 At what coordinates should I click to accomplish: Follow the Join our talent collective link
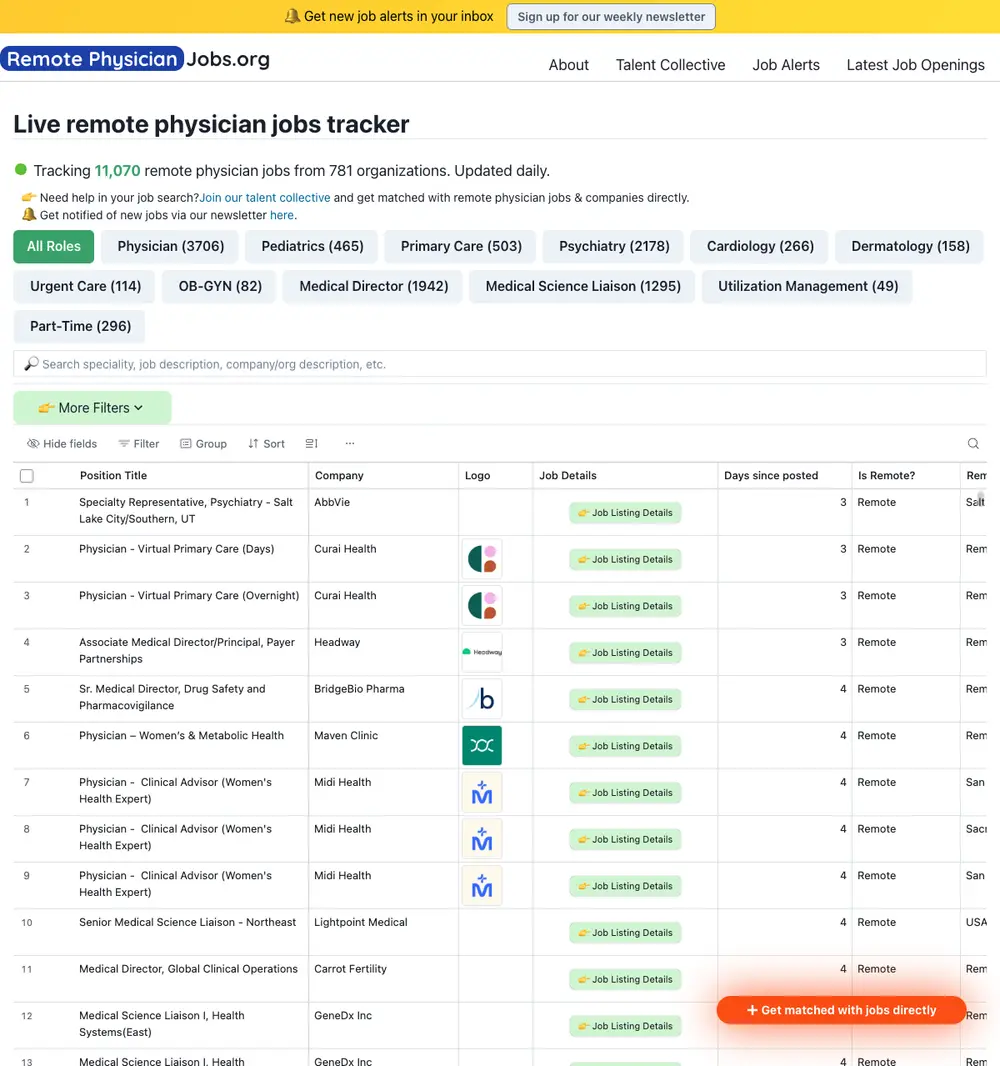pyautogui.click(x=264, y=197)
